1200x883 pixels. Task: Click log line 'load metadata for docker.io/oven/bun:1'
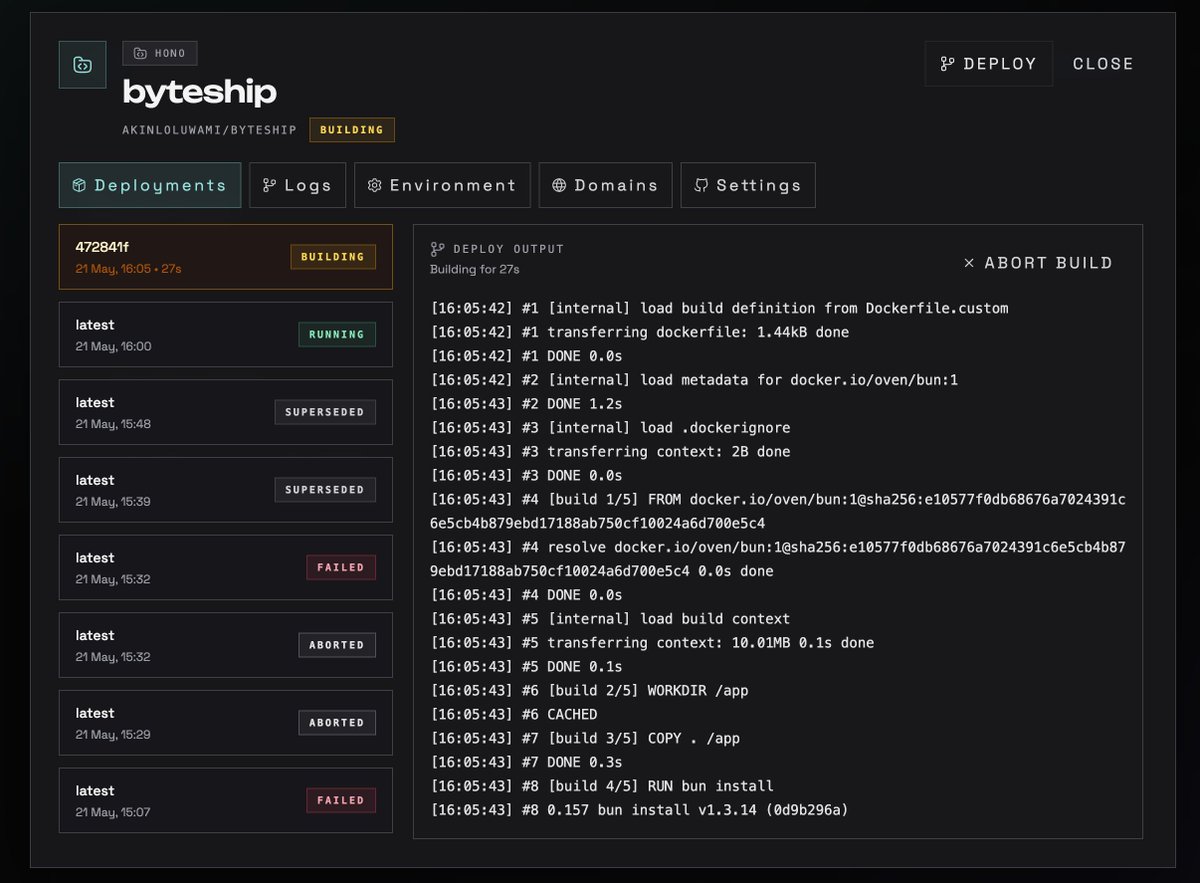click(694, 380)
